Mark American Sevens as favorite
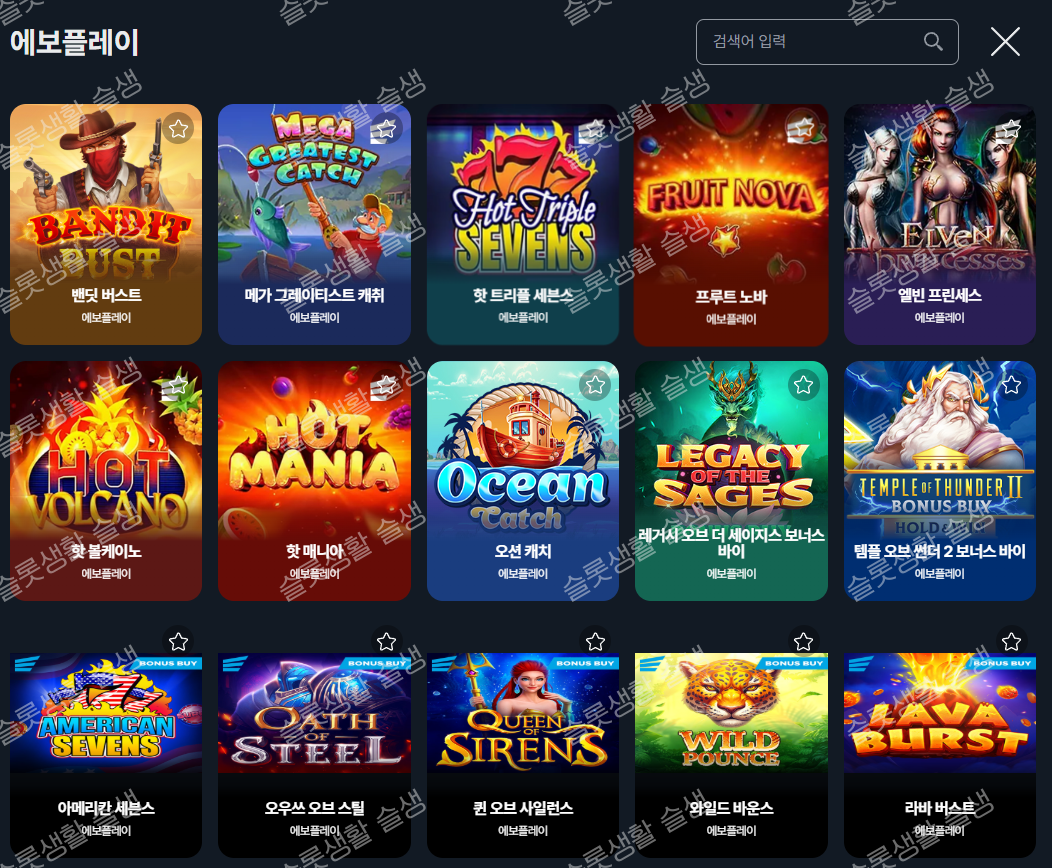 (x=178, y=642)
